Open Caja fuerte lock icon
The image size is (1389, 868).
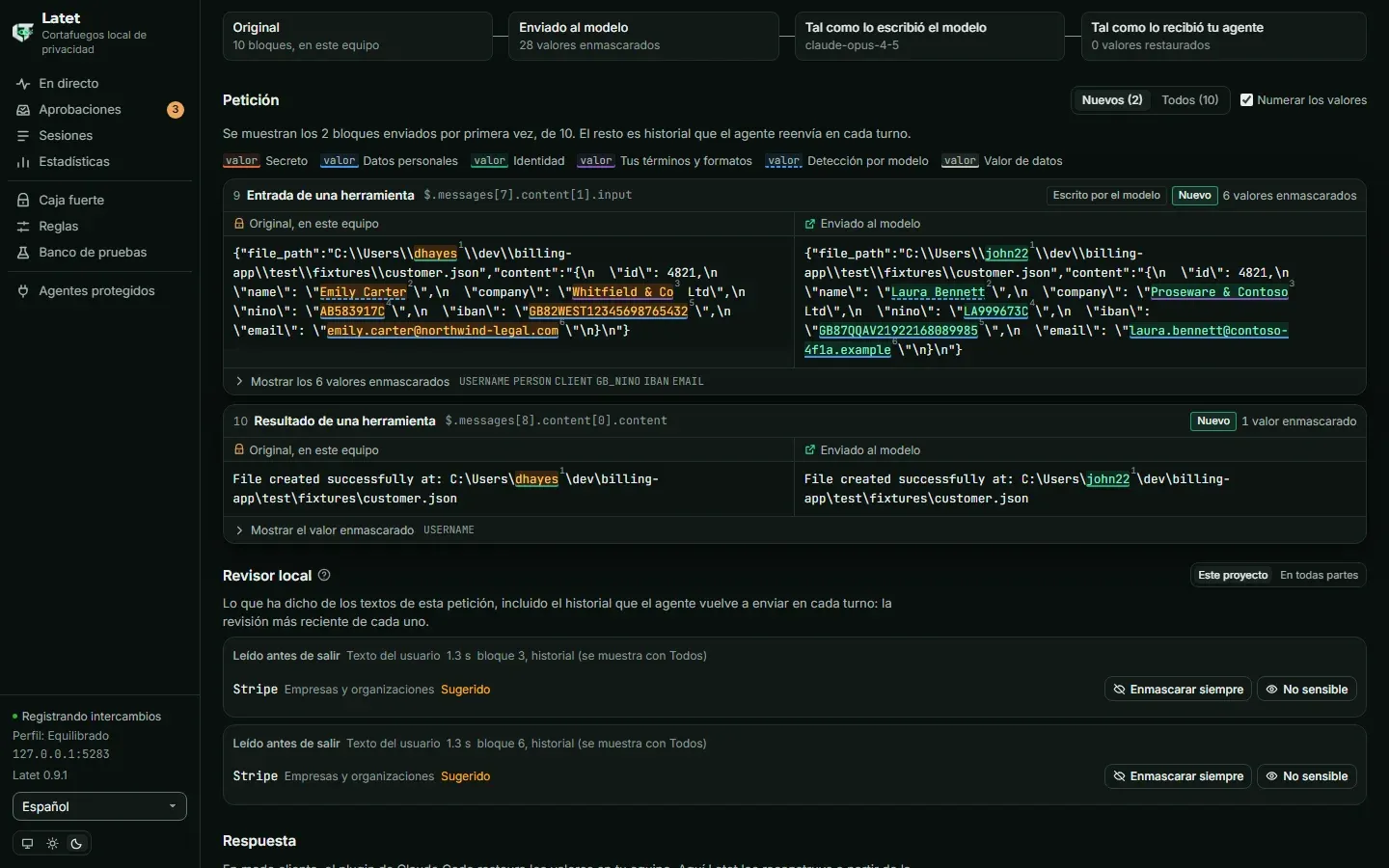(x=23, y=201)
